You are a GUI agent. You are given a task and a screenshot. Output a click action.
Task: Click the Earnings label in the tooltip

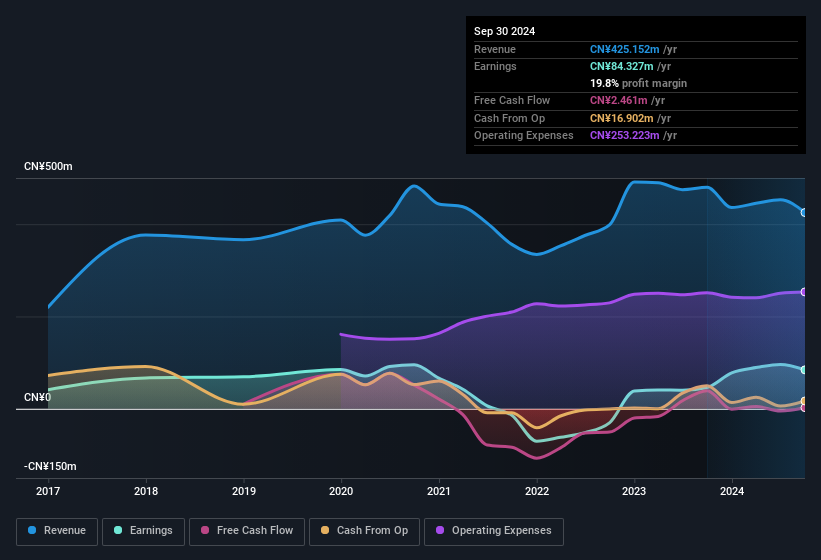click(x=495, y=66)
